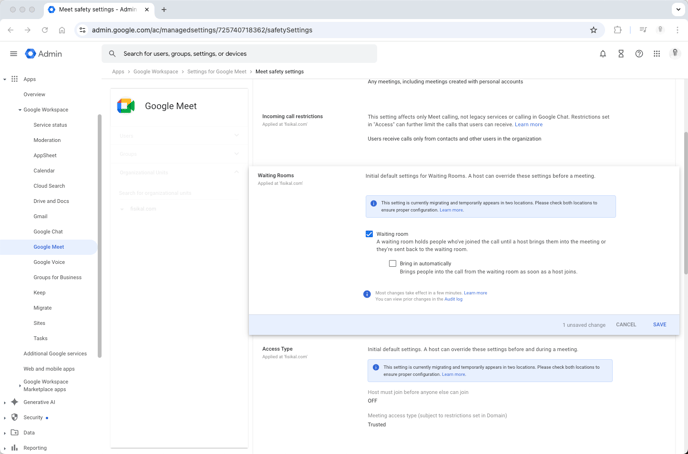Screen dimensions: 688x454
Task: Click the Apps grid icon in sidebar
Action: [x=14, y=79]
